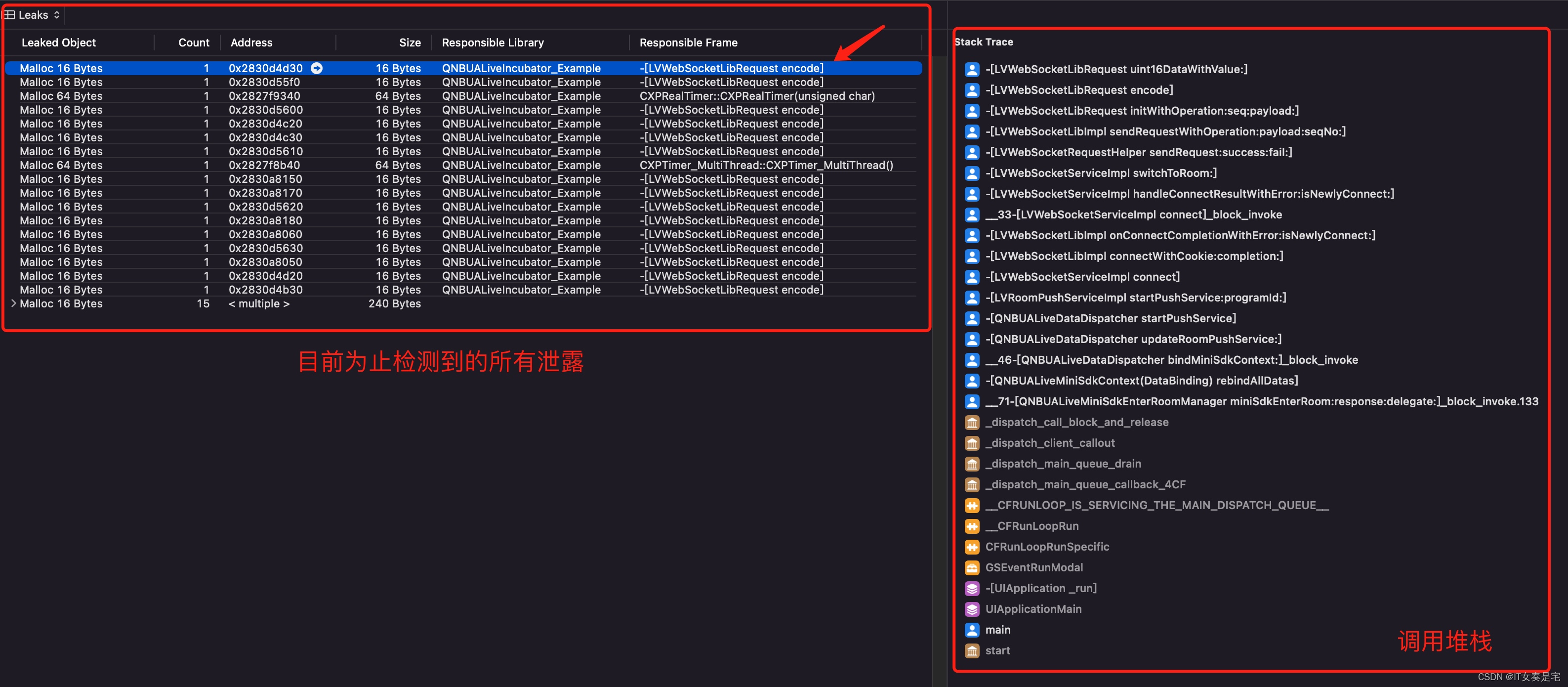
Task: Select the switchToRoom: stack frame
Action: click(1101, 173)
